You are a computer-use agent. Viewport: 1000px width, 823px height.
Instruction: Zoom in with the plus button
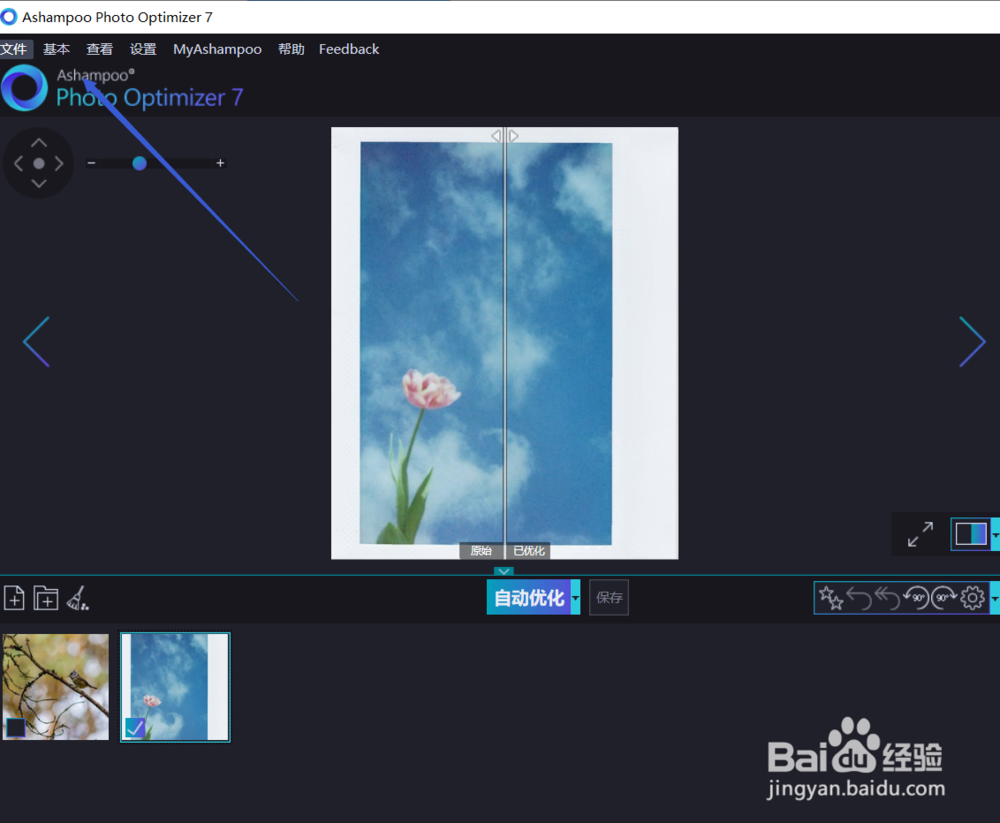220,163
